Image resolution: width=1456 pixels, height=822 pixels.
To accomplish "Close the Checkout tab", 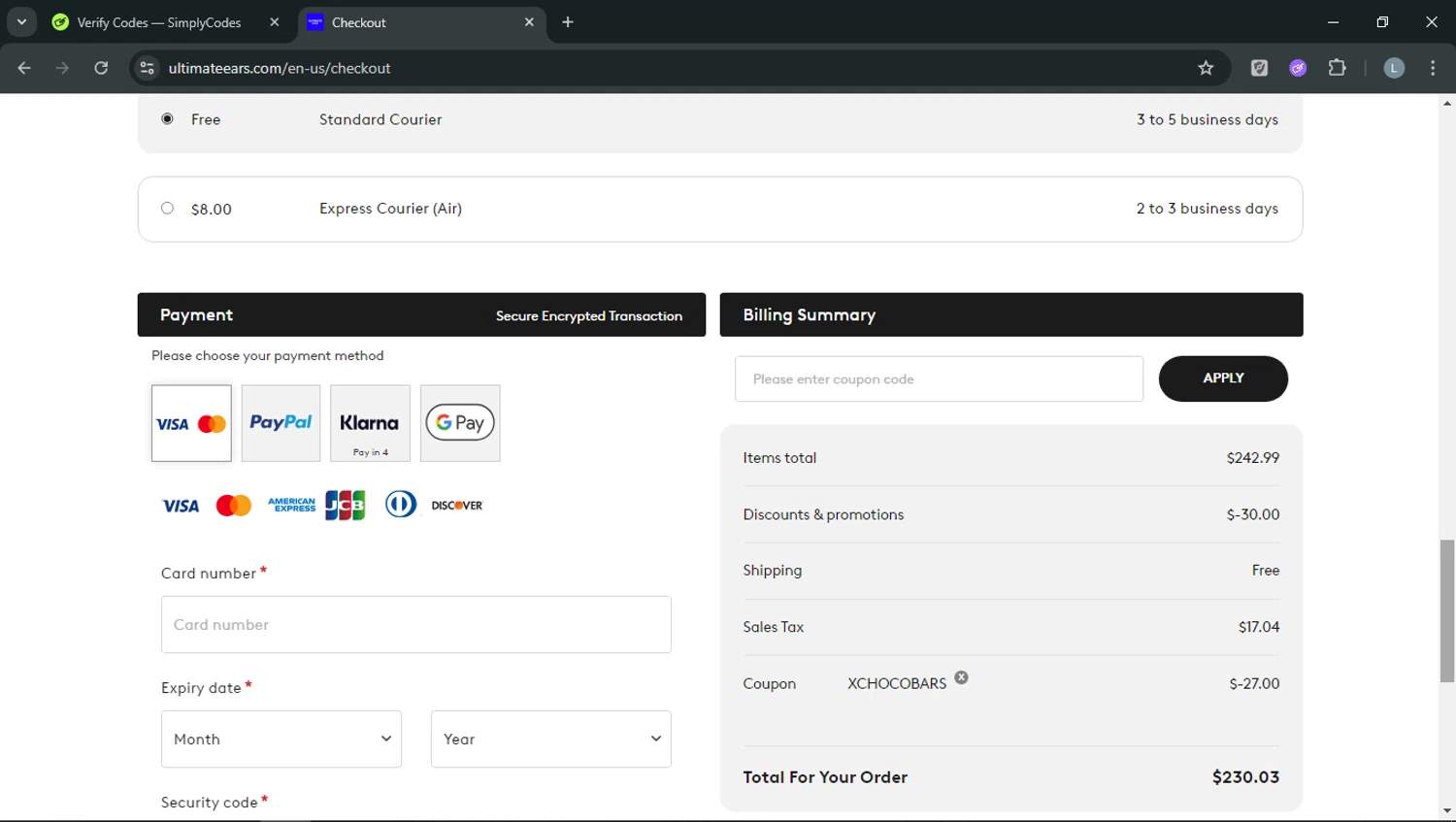I will pos(529,22).
